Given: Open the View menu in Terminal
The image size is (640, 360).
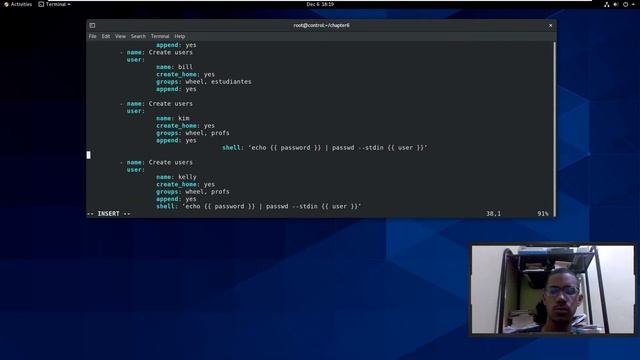Looking at the screenshot, I should (120, 36).
